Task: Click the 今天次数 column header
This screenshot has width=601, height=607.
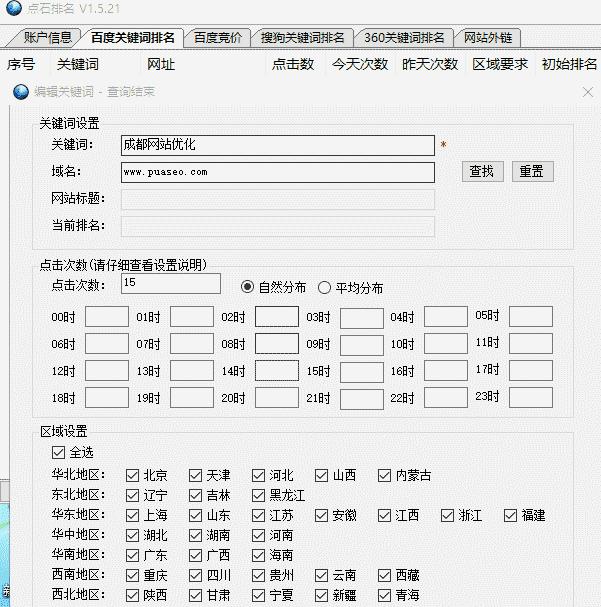Action: [x=360, y=64]
